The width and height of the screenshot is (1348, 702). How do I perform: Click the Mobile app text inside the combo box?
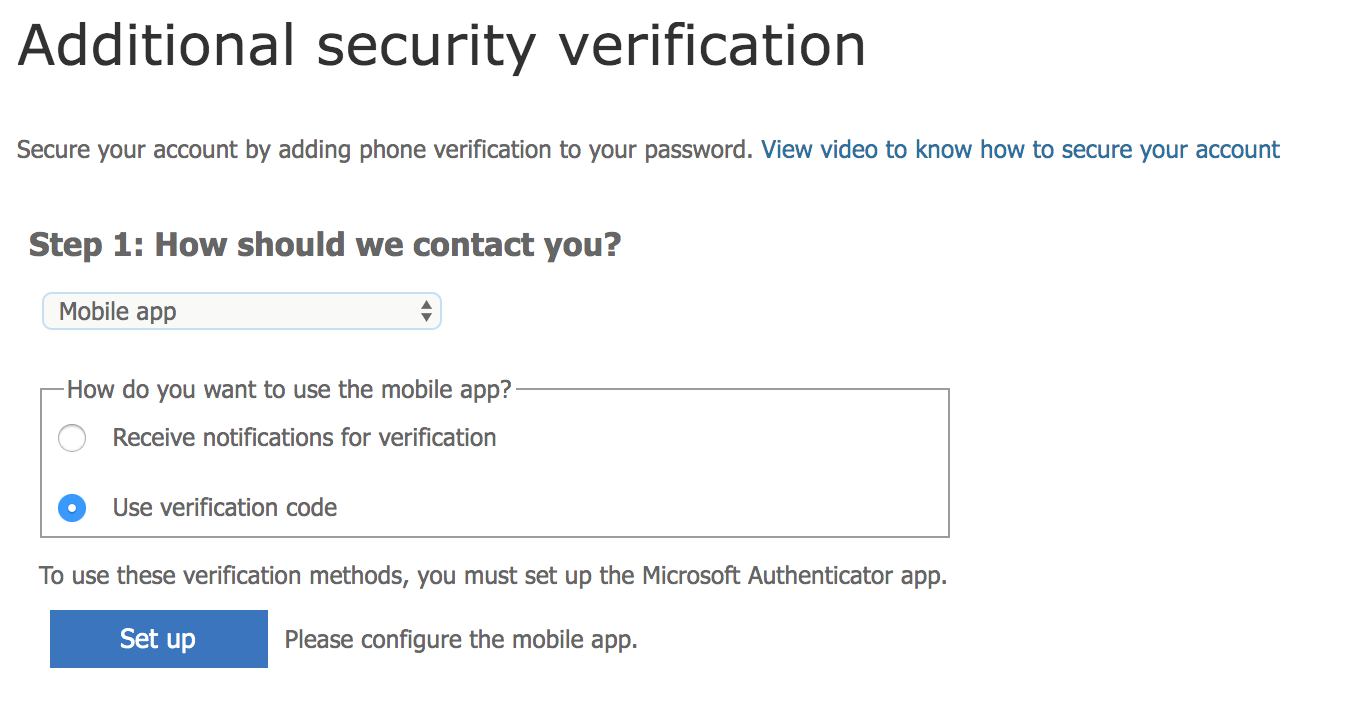point(118,312)
